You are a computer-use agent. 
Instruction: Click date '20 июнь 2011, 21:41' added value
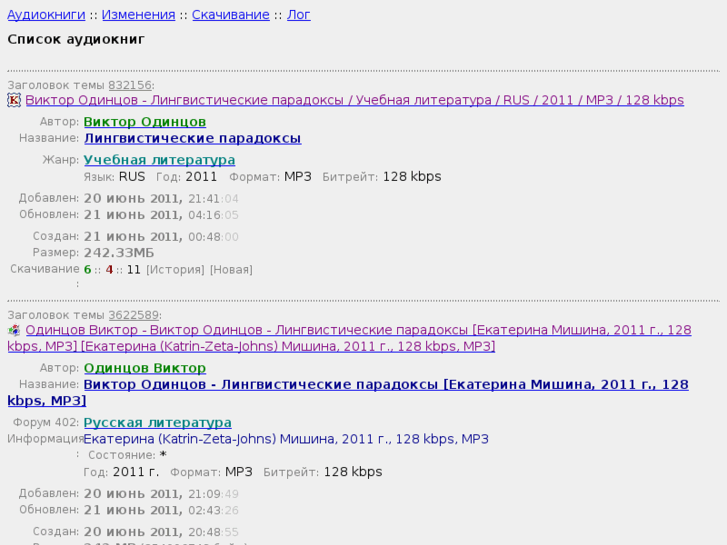point(161,199)
